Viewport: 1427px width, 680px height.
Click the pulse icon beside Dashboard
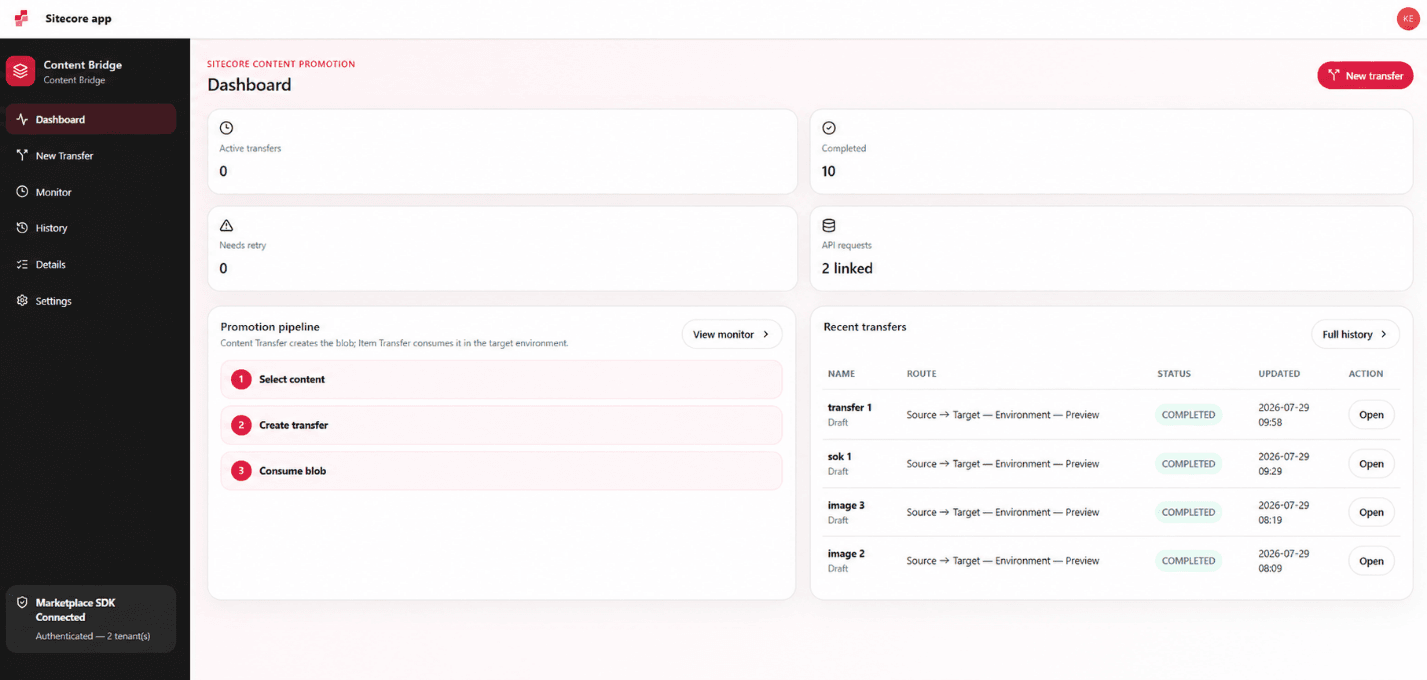(22, 119)
